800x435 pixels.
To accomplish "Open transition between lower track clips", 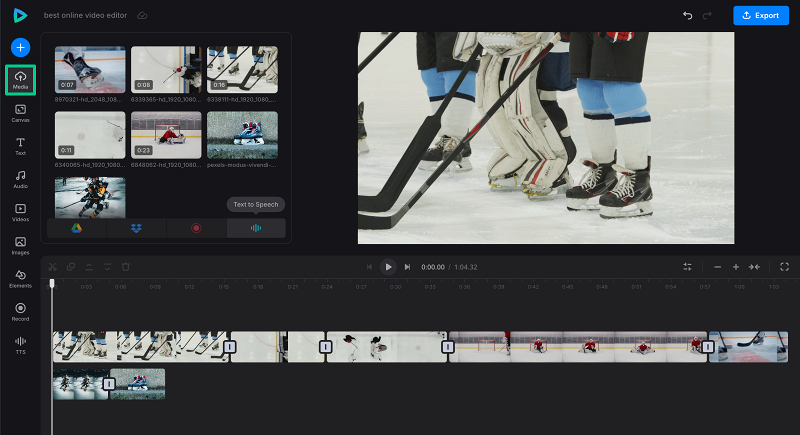I will pyautogui.click(x=109, y=383).
